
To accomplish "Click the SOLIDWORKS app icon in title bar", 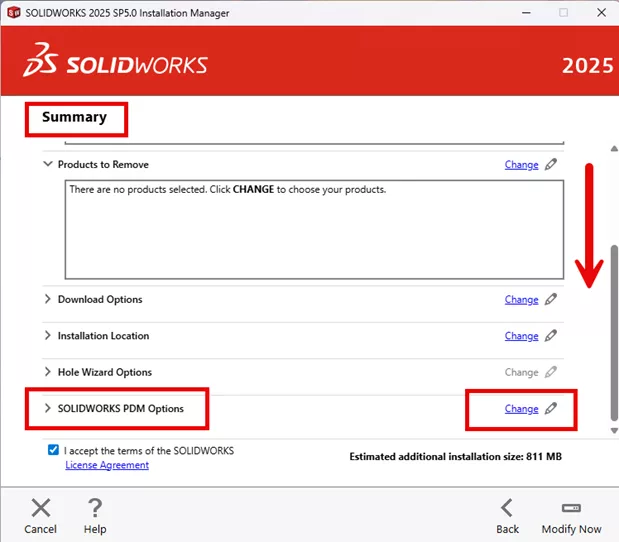I will click(x=14, y=13).
